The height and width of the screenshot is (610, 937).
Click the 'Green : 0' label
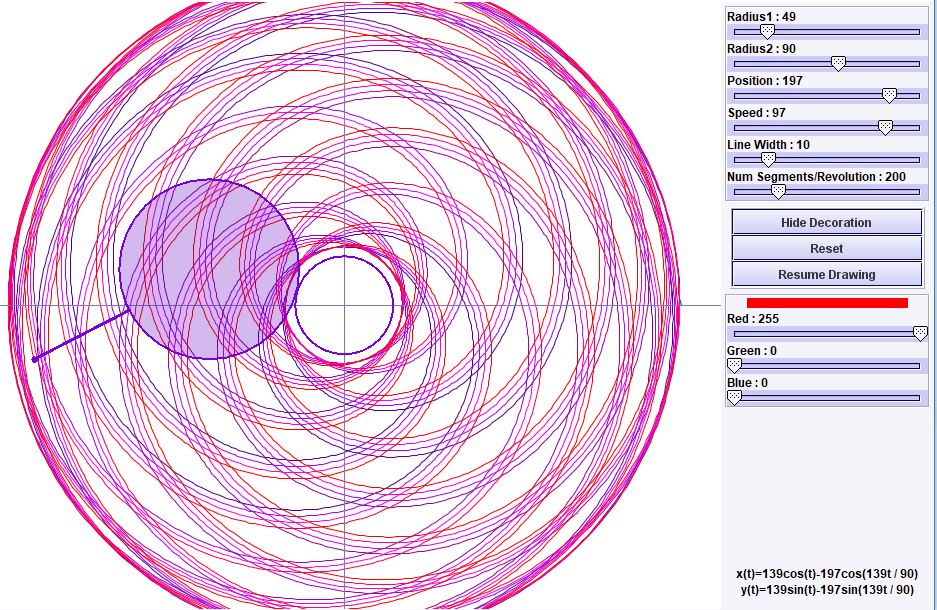(x=752, y=351)
